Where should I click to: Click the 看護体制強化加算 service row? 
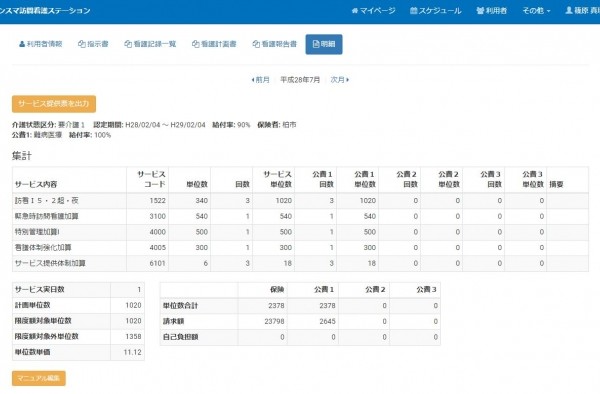coord(300,248)
